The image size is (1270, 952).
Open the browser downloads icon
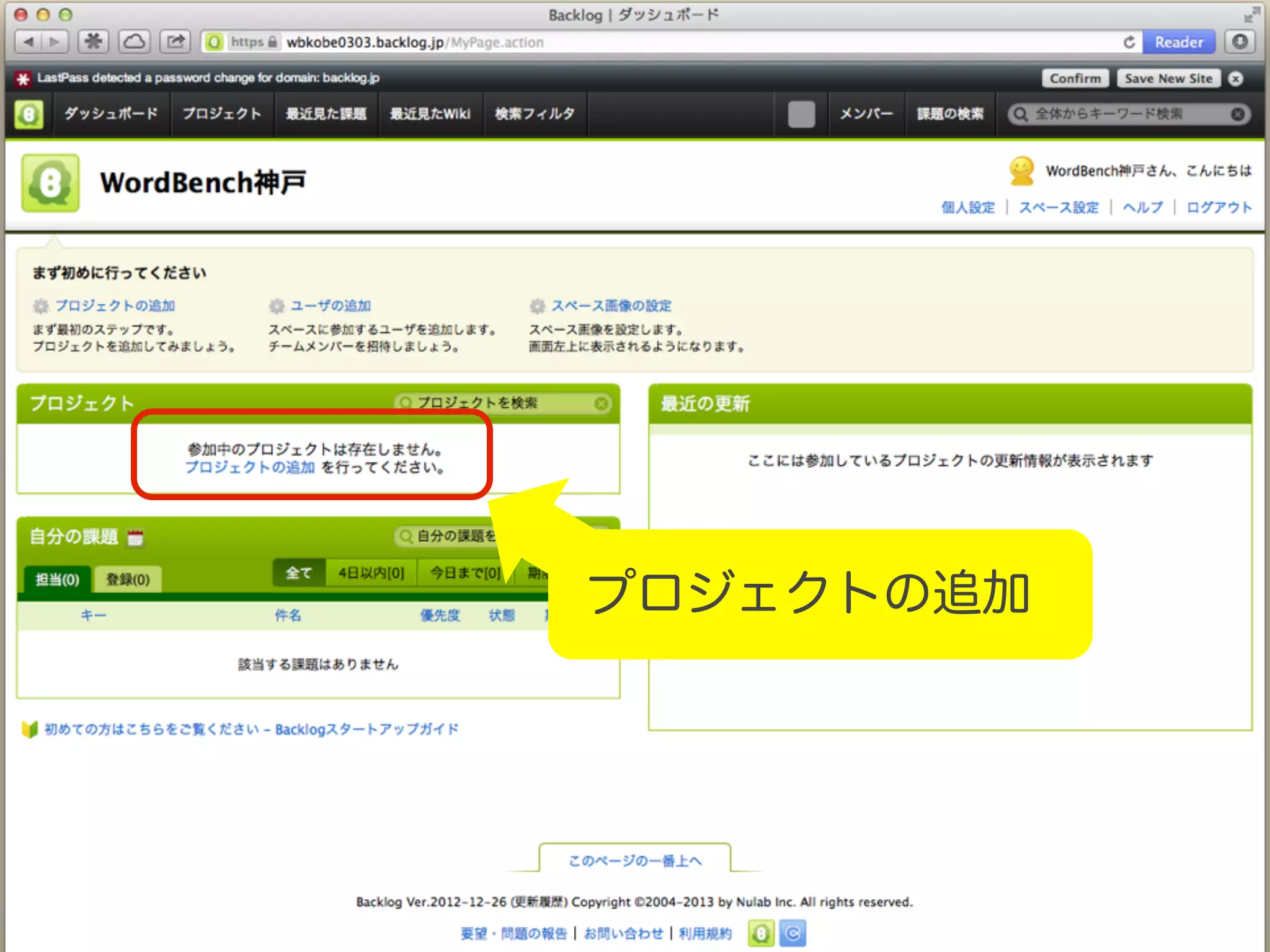click(x=1240, y=42)
